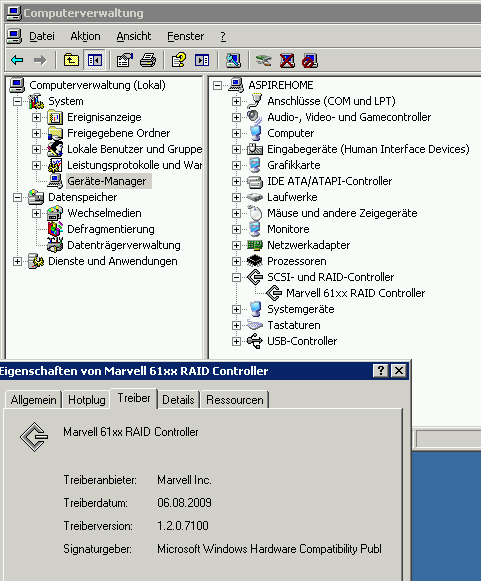
Task: Click the Netzwerkadapter device icon
Action: pyautogui.click(x=255, y=245)
